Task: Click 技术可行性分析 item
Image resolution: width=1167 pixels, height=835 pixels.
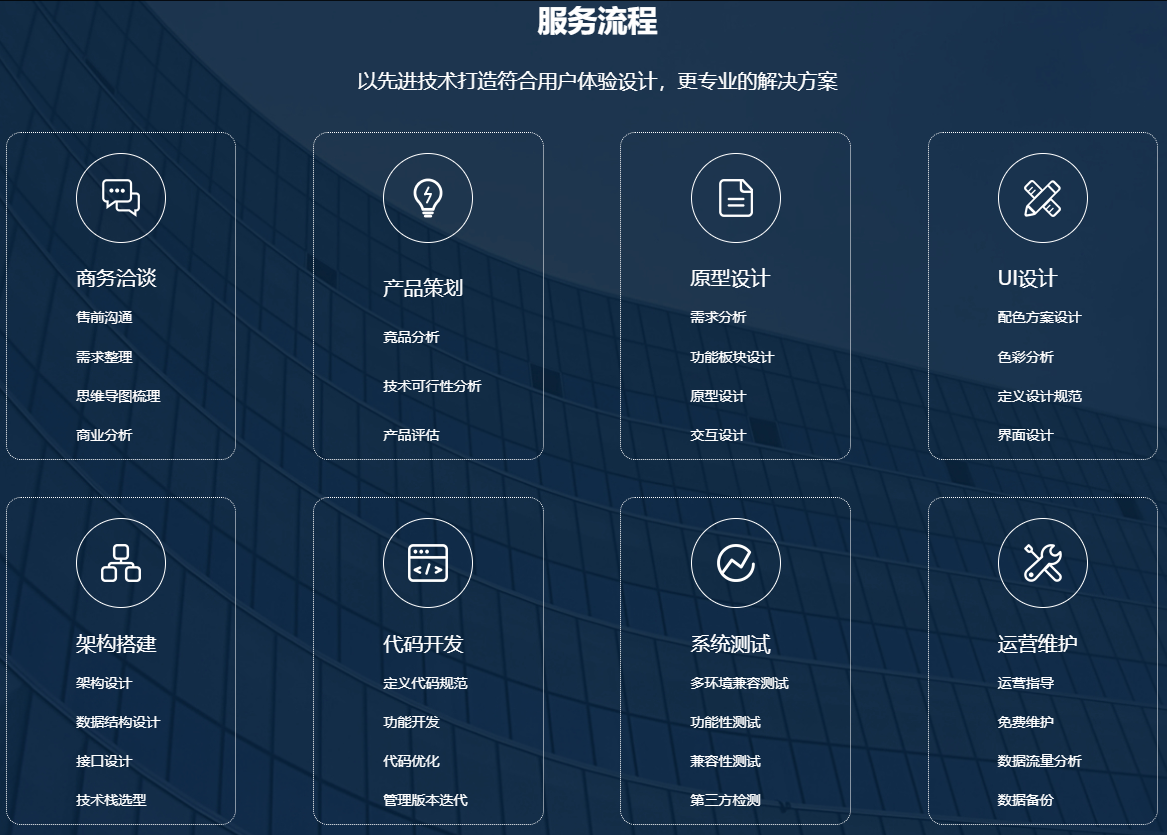Action: click(432, 386)
